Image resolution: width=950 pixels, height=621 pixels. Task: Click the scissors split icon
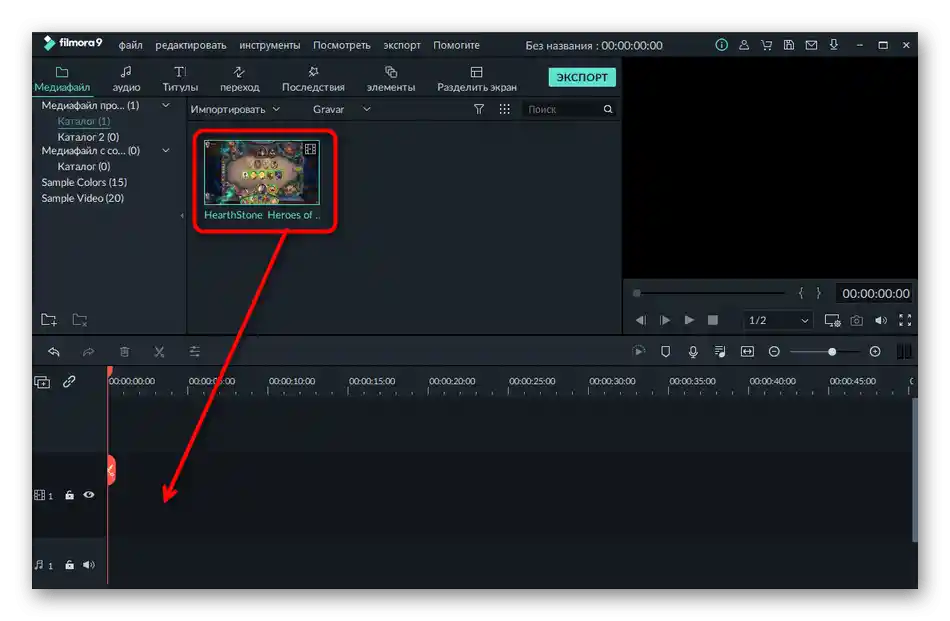click(159, 351)
